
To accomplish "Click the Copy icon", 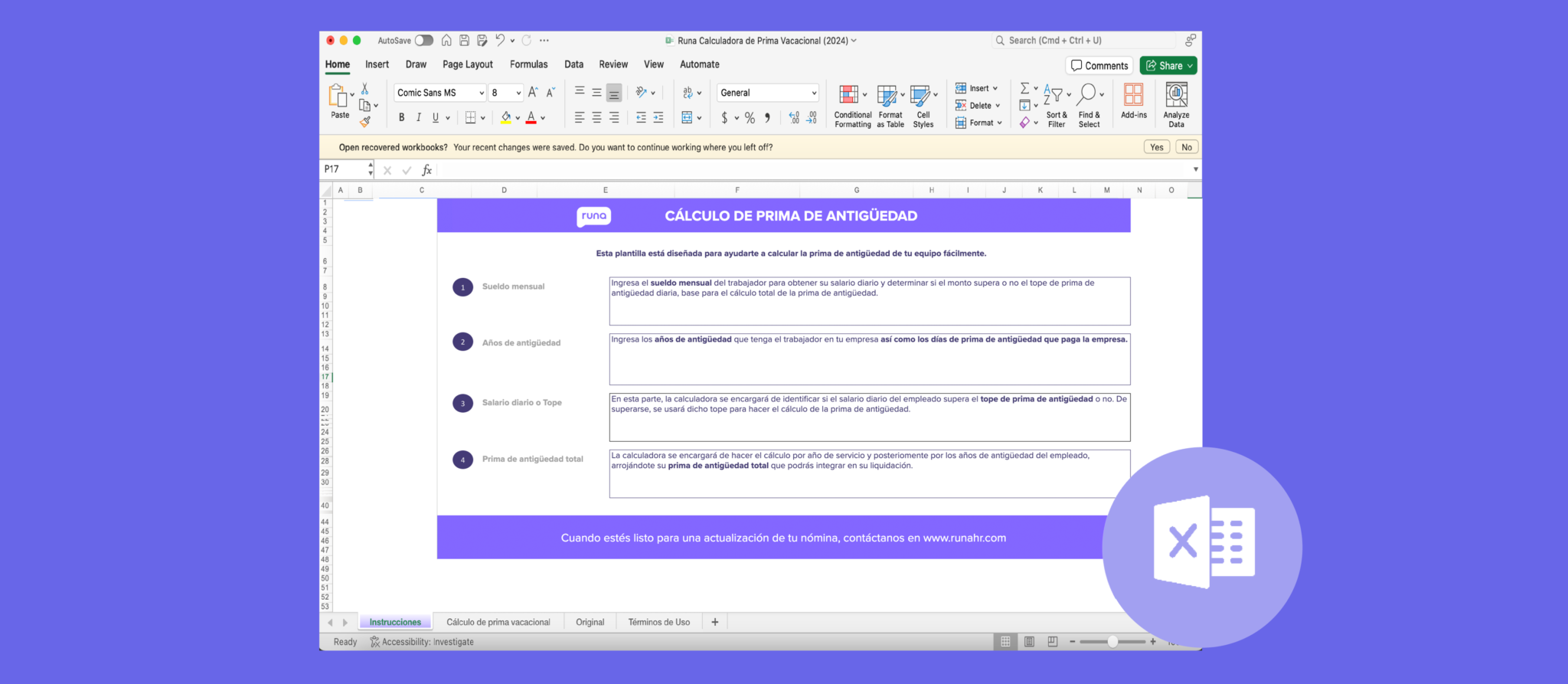I will click(x=365, y=106).
